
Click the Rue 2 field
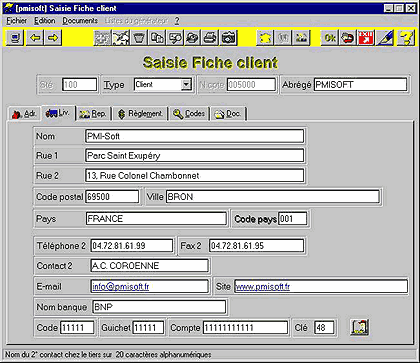[x=195, y=175]
